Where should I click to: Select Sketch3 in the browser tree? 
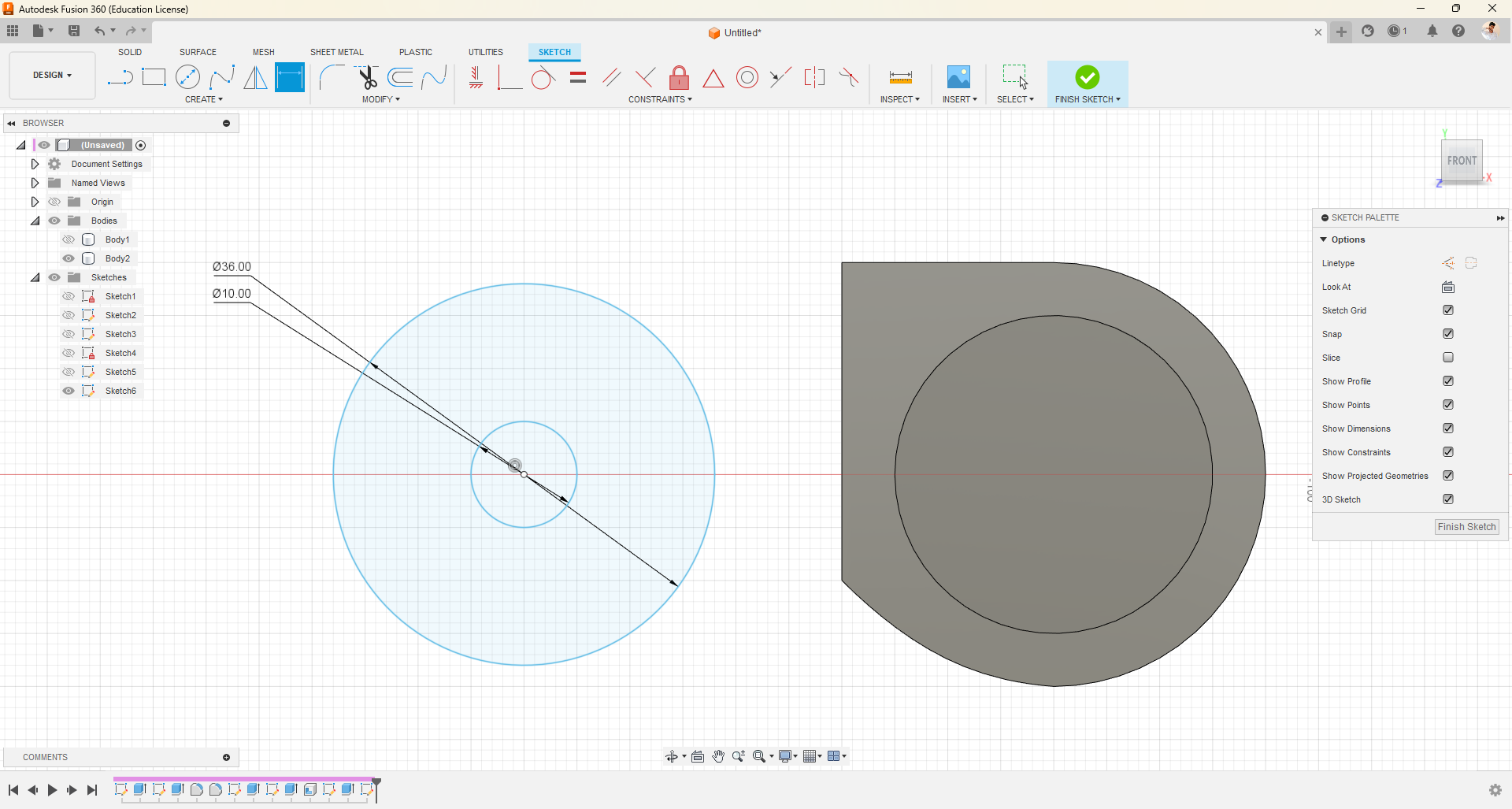click(x=120, y=334)
